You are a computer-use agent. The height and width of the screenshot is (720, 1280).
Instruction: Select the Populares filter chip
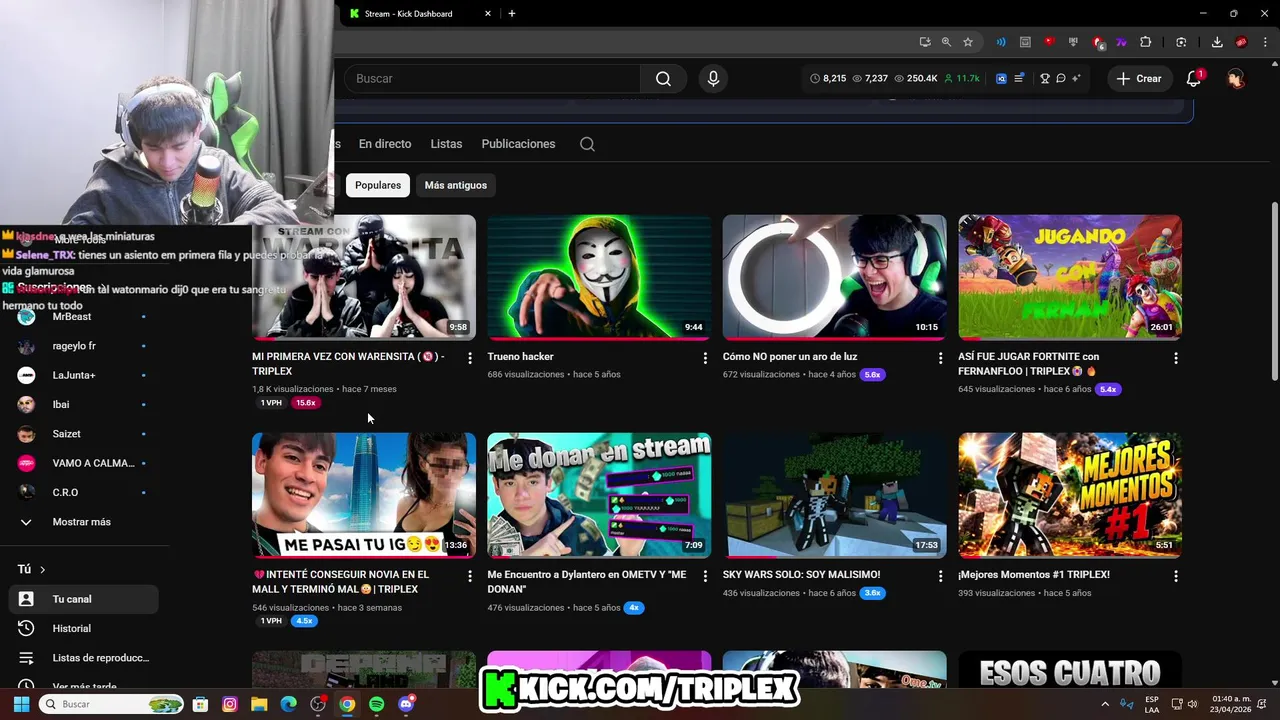[378, 185]
